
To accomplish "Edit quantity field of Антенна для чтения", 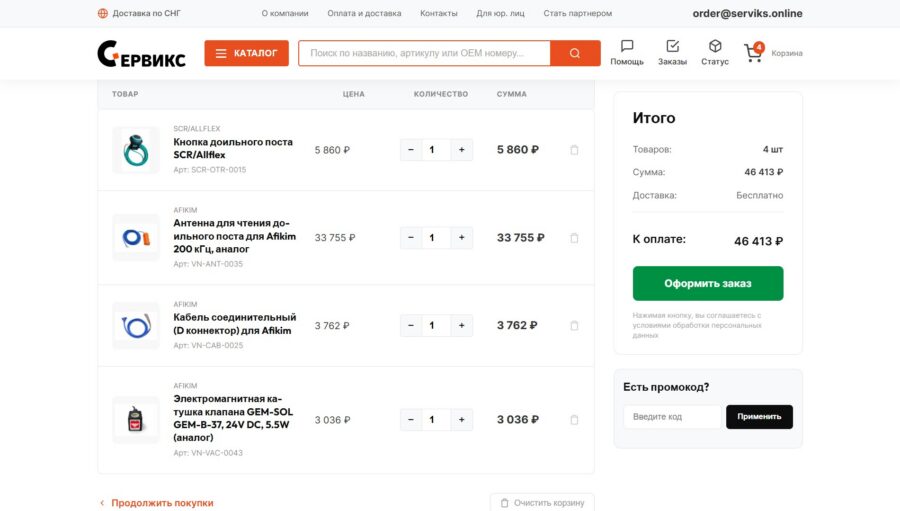I will (436, 238).
